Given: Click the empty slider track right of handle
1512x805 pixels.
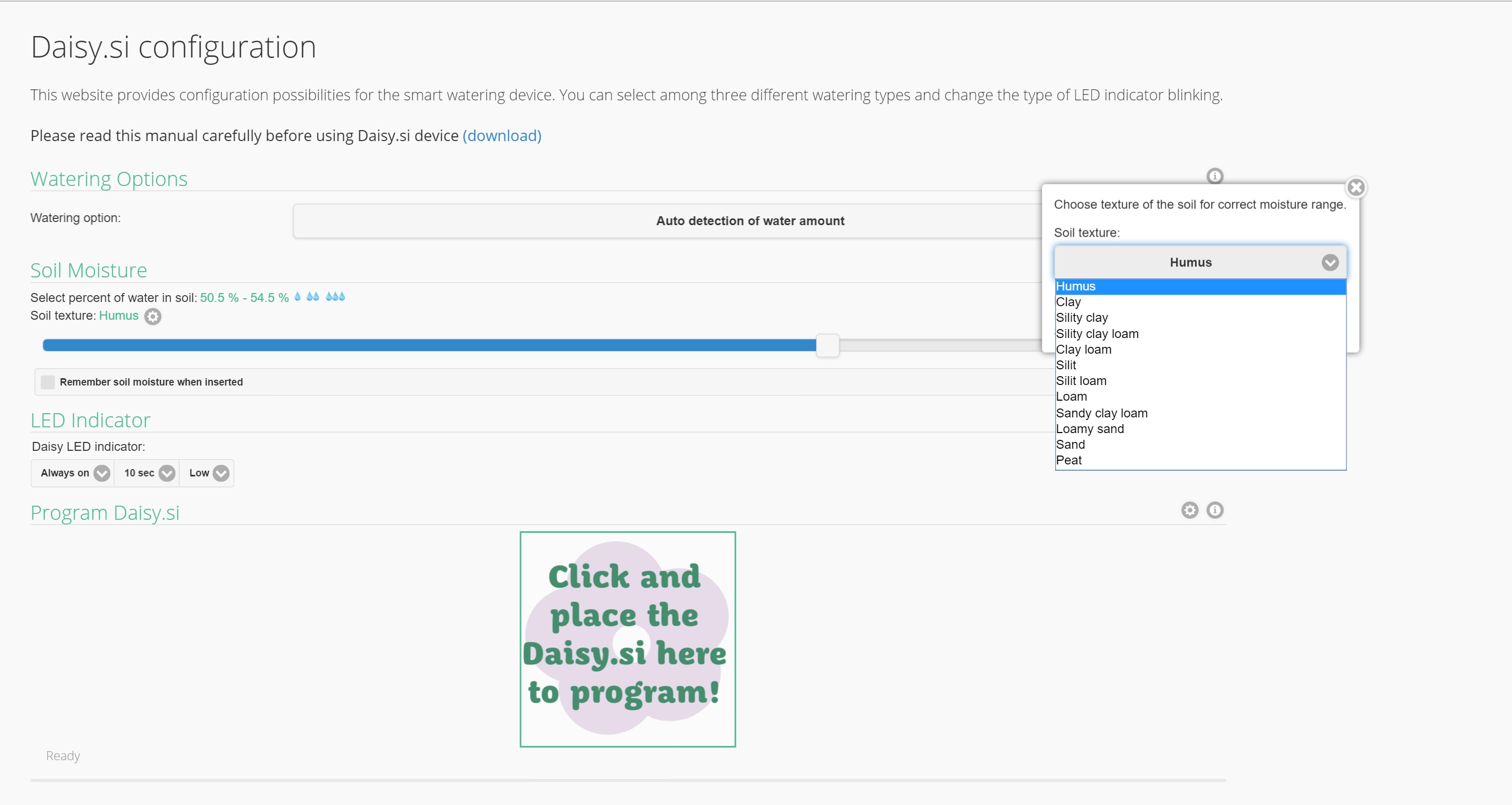Looking at the screenshot, I should pos(940,346).
